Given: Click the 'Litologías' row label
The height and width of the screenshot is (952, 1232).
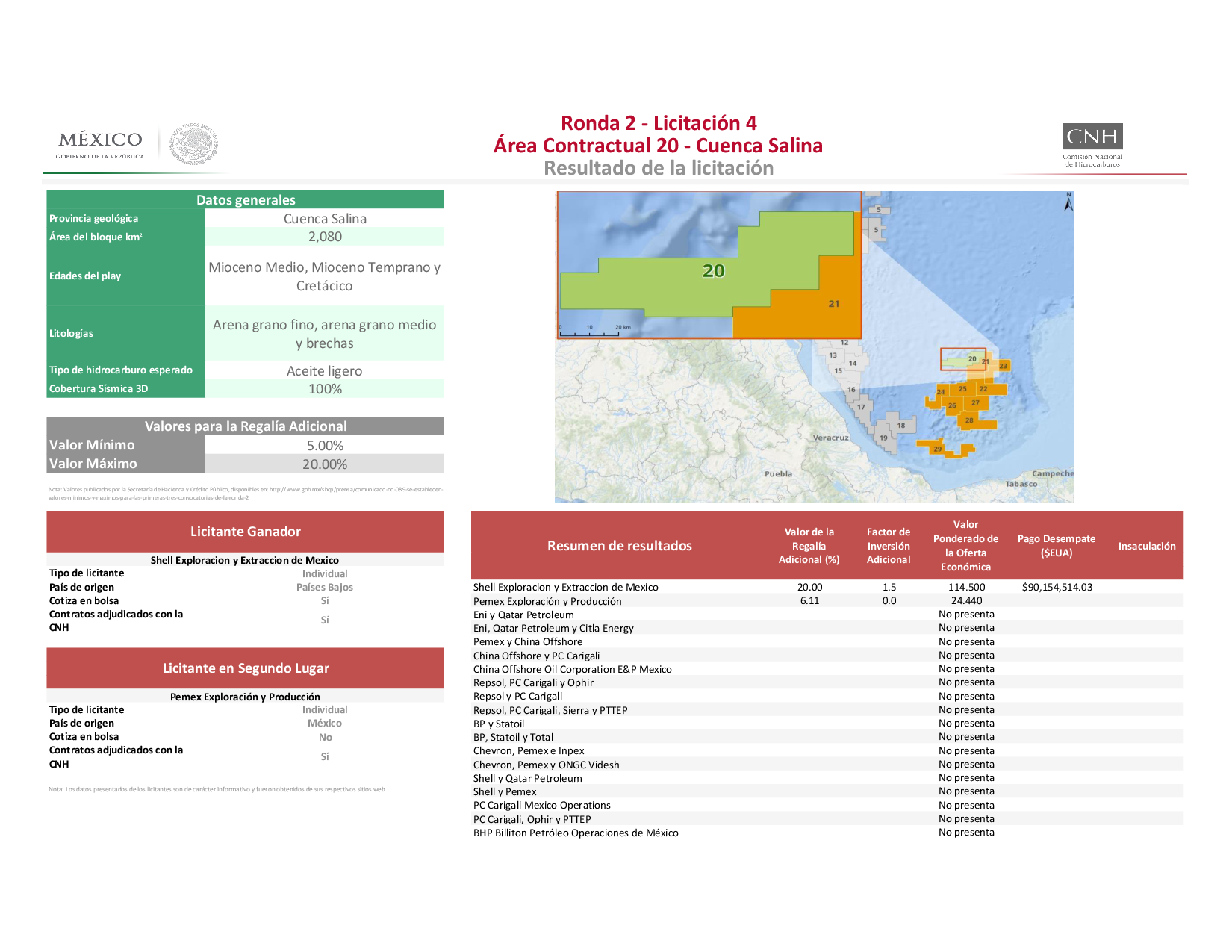Looking at the screenshot, I should tap(71, 333).
